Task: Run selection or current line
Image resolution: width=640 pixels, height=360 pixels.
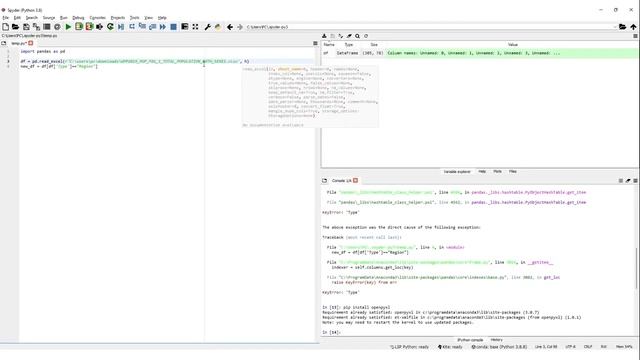Action: (100, 27)
